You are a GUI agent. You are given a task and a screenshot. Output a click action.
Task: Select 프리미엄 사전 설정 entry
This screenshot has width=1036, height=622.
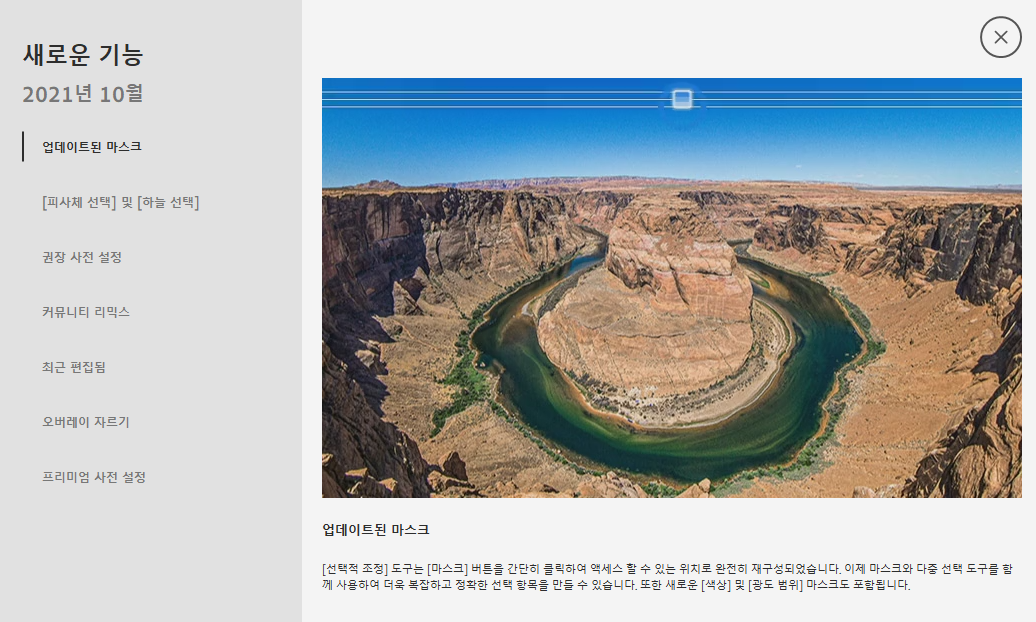94,477
